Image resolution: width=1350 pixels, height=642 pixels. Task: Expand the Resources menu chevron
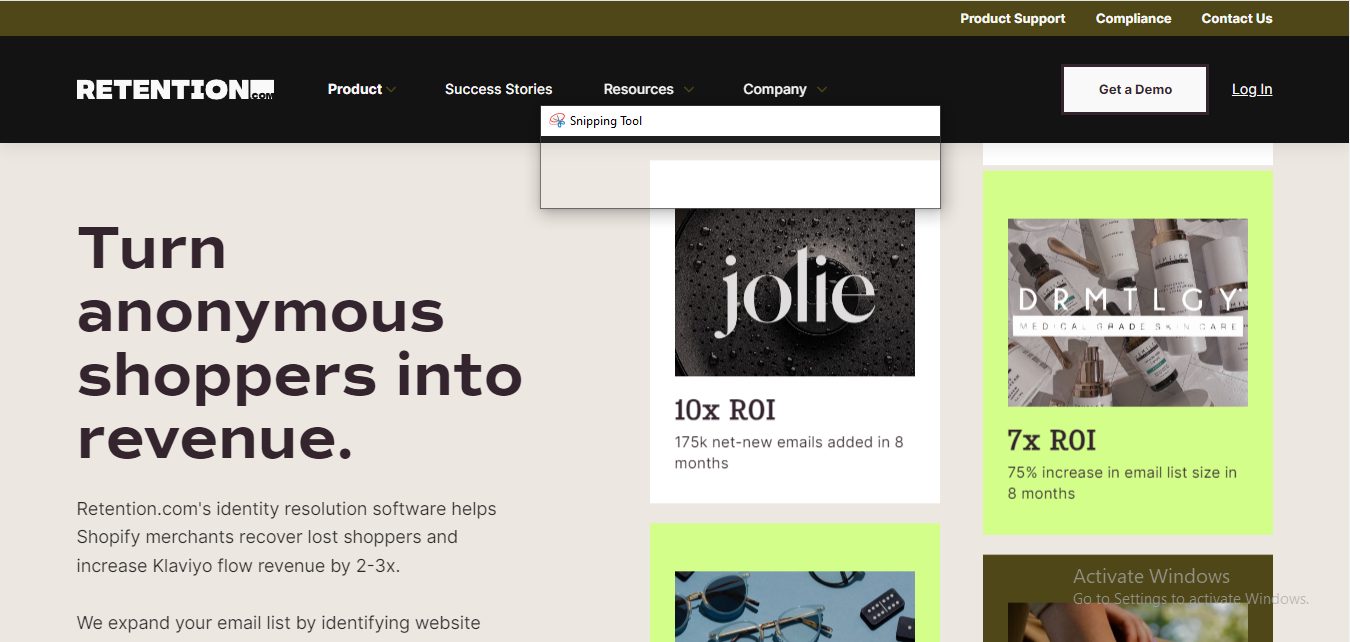tap(688, 90)
